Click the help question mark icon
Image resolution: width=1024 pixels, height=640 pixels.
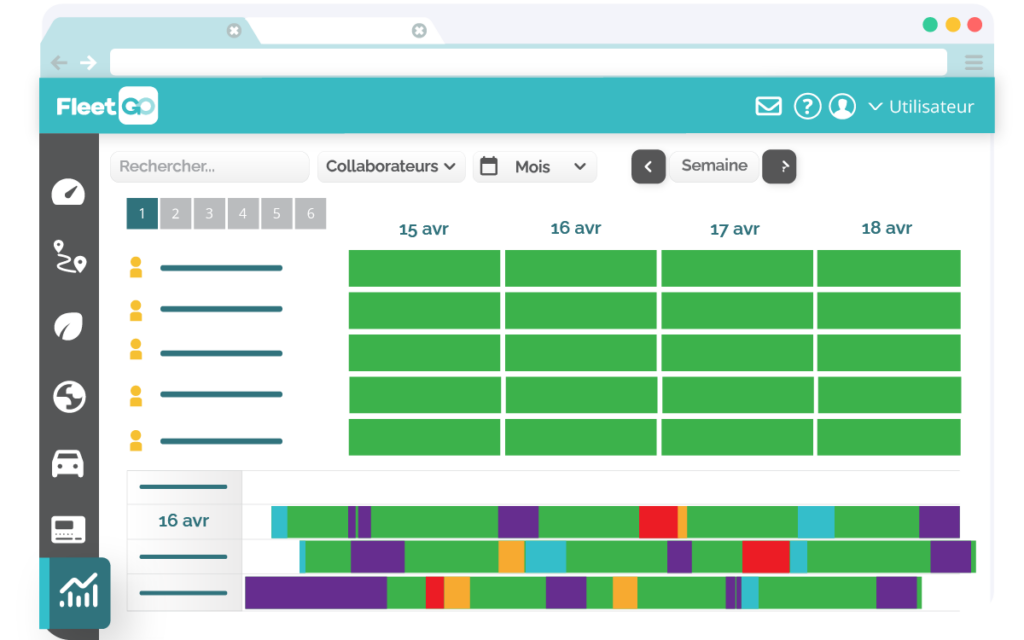[807, 106]
